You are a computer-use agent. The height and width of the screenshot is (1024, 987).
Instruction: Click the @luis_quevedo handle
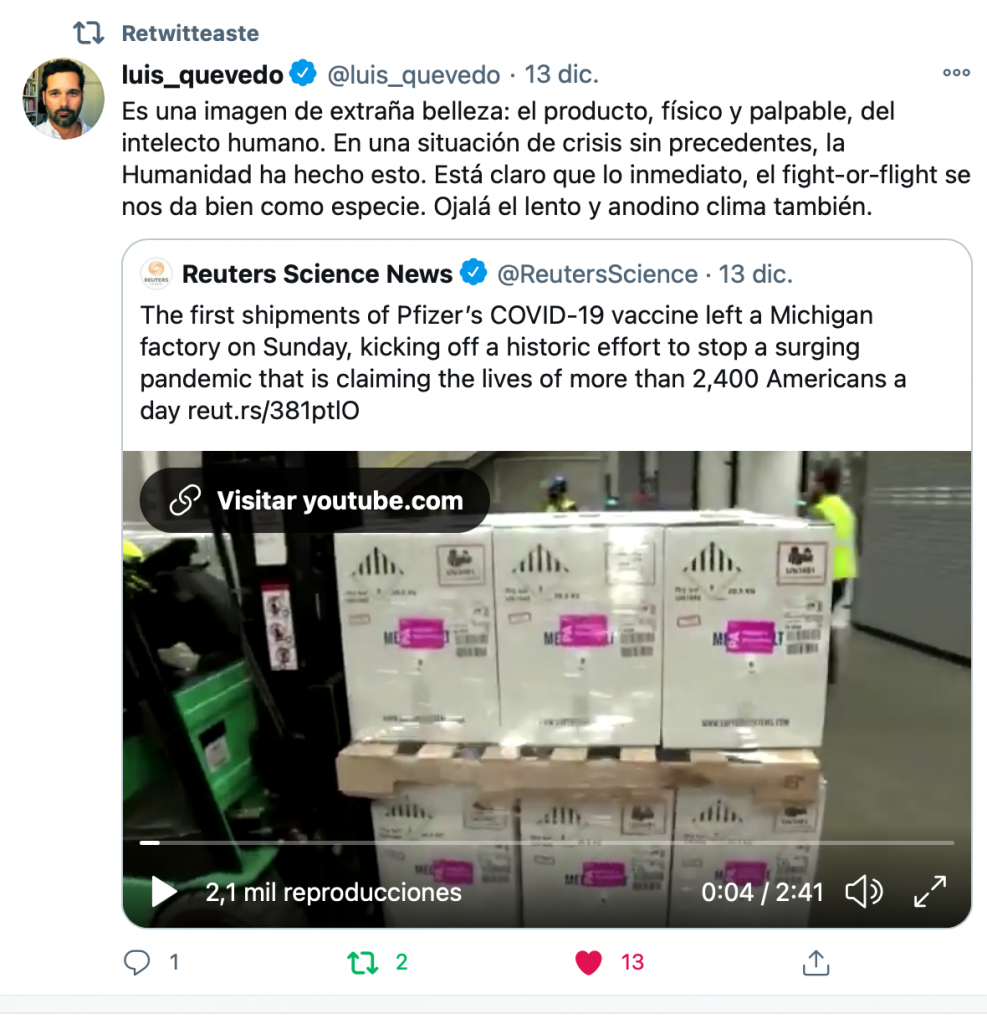click(413, 75)
